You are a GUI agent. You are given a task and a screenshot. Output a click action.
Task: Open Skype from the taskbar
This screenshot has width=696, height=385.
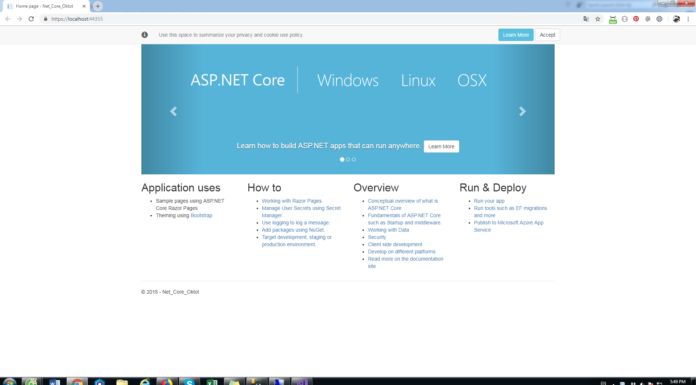tap(190, 382)
